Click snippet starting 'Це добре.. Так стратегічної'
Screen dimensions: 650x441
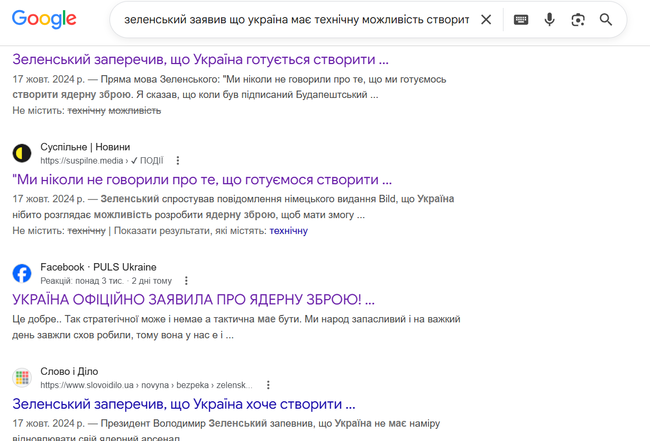click(236, 327)
